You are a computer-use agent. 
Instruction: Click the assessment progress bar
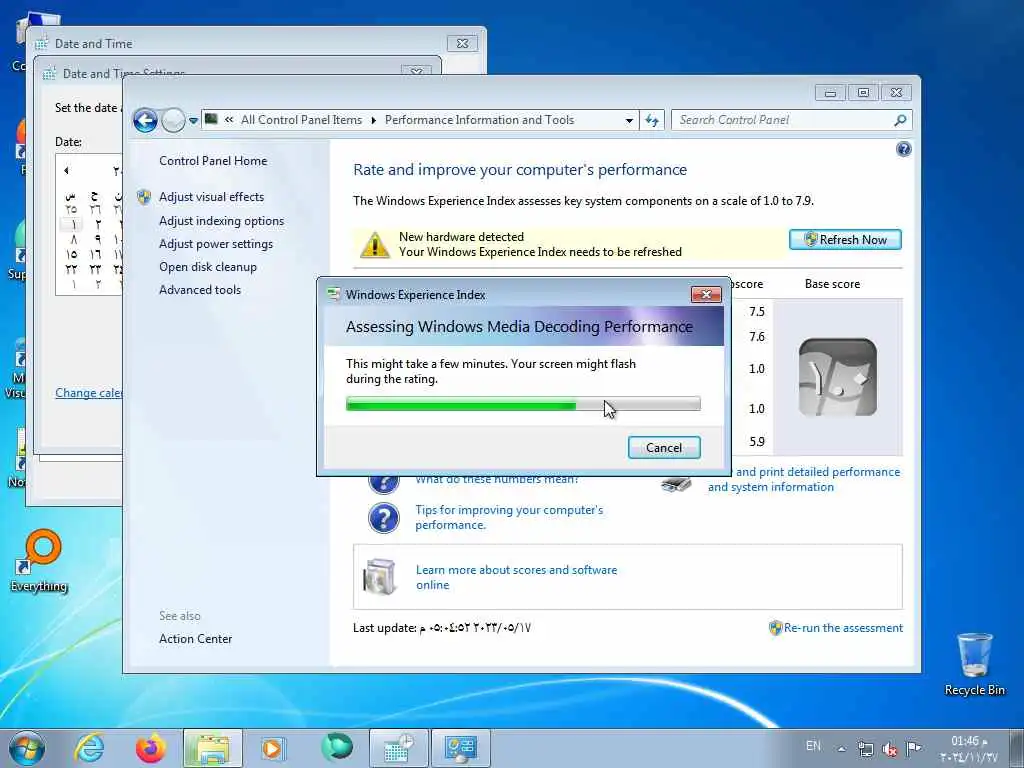click(x=523, y=404)
